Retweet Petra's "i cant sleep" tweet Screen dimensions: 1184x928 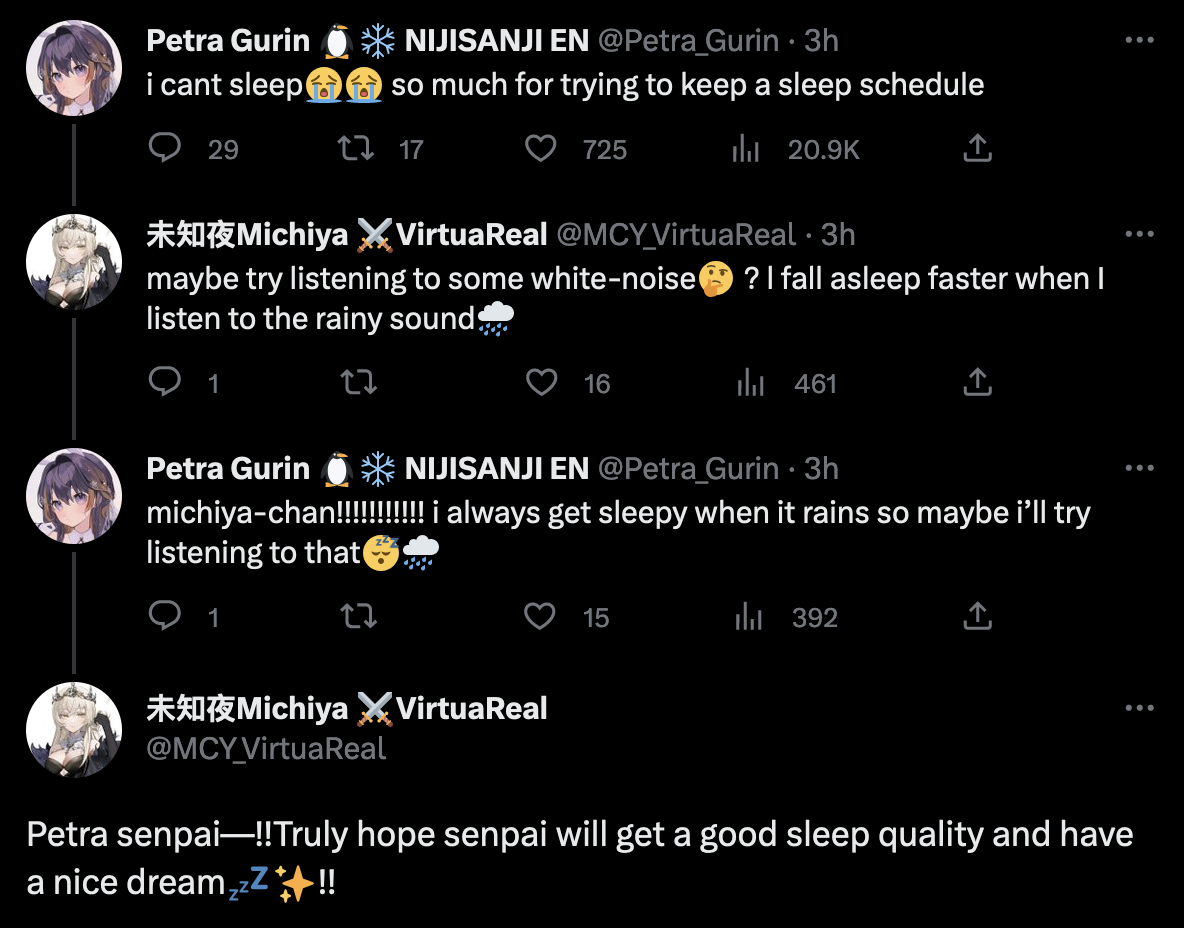(355, 149)
